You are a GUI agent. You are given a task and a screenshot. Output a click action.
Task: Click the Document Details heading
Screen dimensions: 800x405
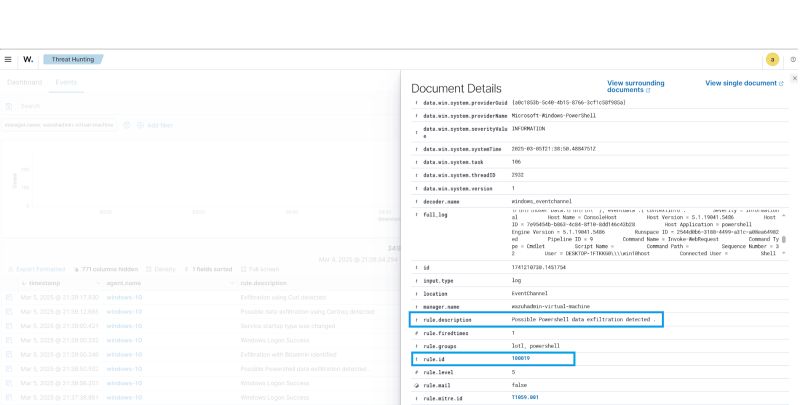456,88
